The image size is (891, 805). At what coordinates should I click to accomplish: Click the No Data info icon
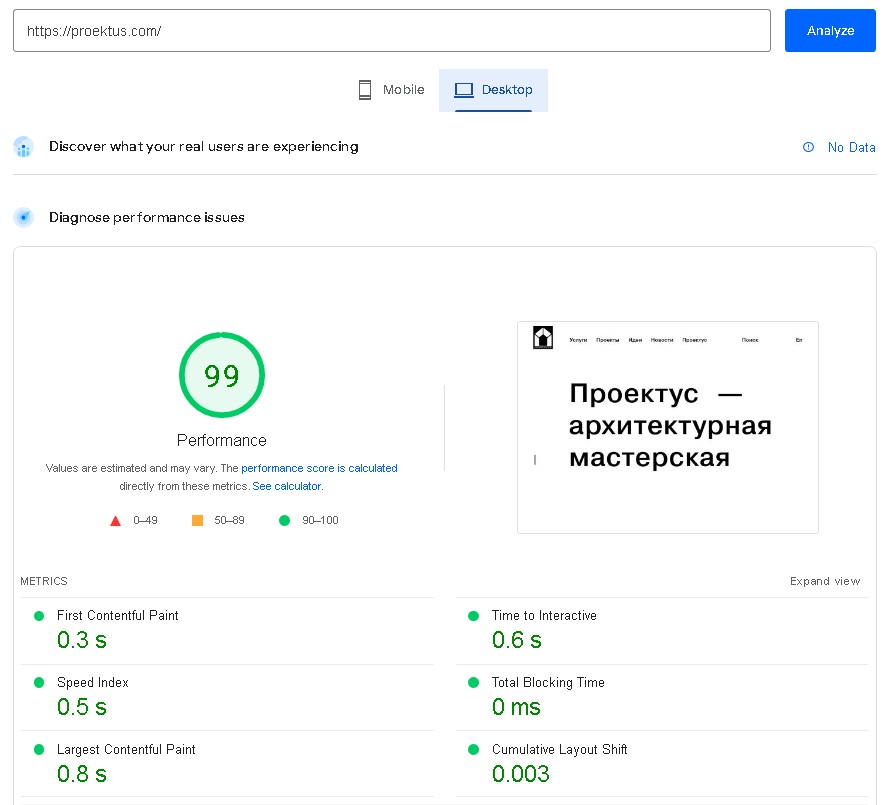(808, 147)
